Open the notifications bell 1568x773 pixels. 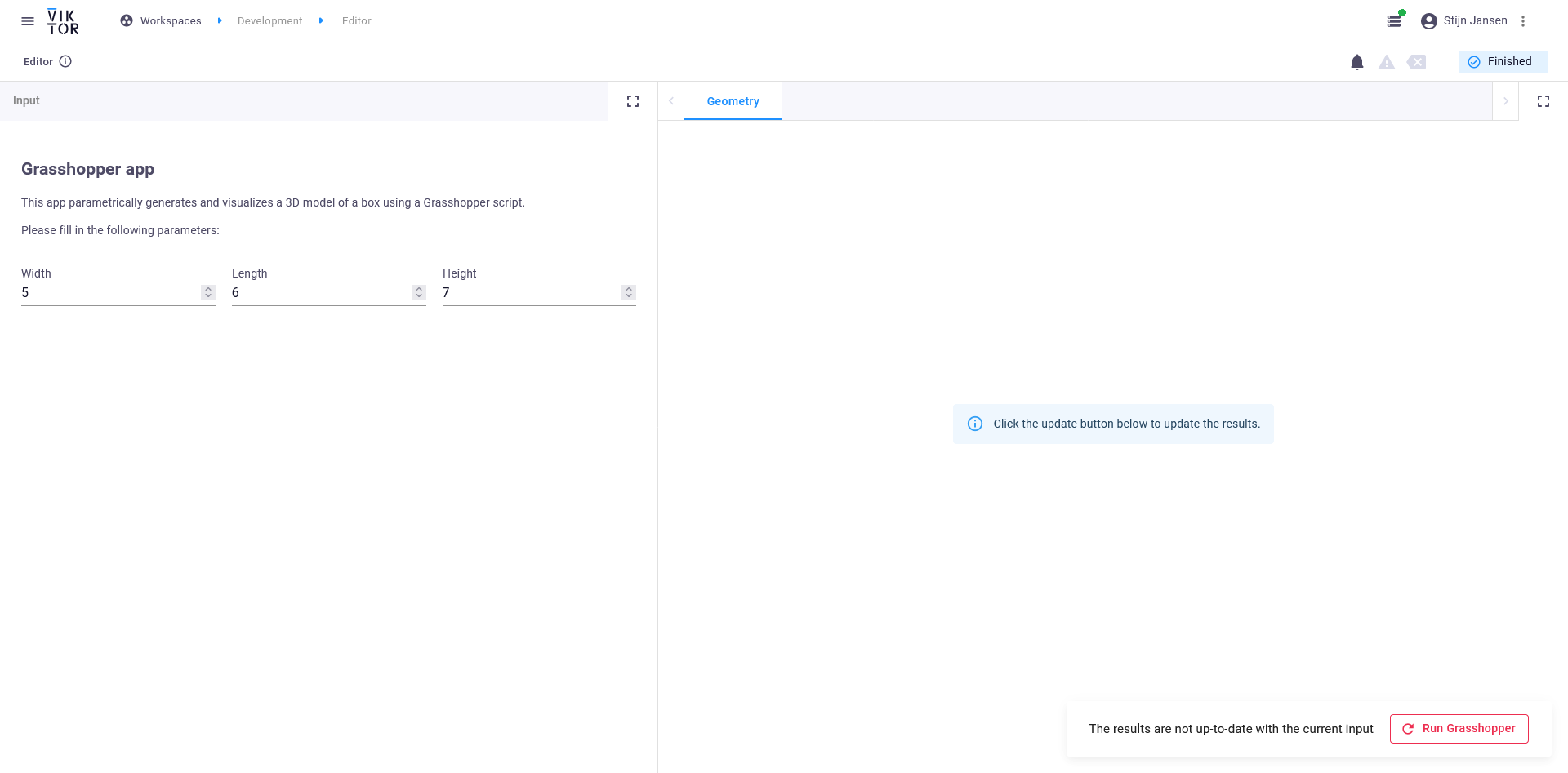click(x=1357, y=62)
